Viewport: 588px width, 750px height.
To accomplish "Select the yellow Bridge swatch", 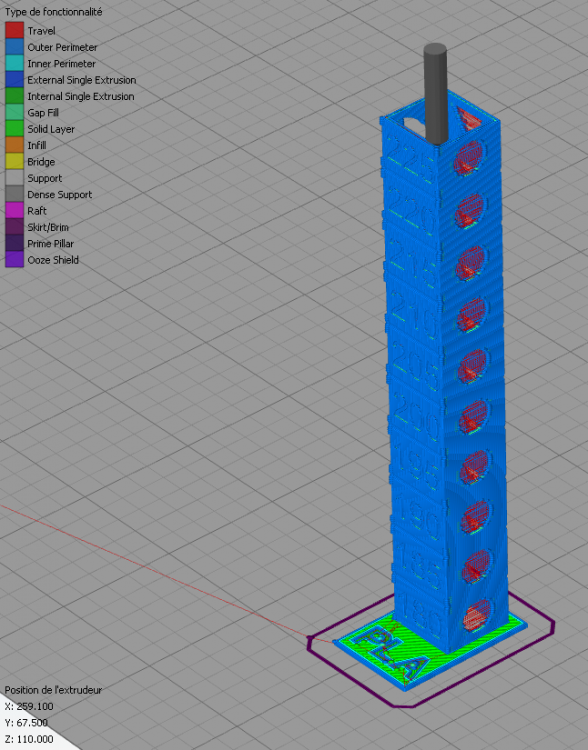I will tap(14, 161).
